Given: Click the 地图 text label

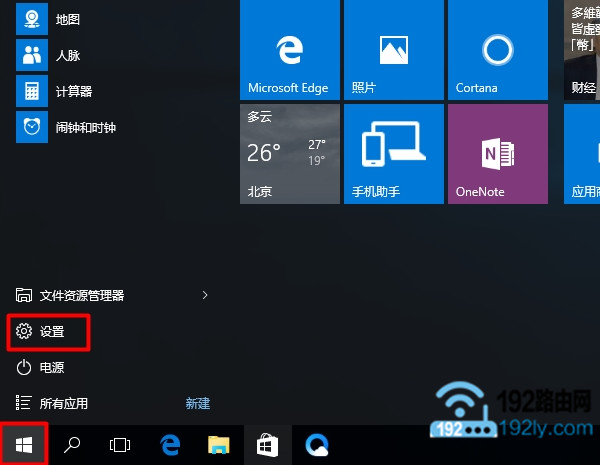Looking at the screenshot, I should (68, 19).
